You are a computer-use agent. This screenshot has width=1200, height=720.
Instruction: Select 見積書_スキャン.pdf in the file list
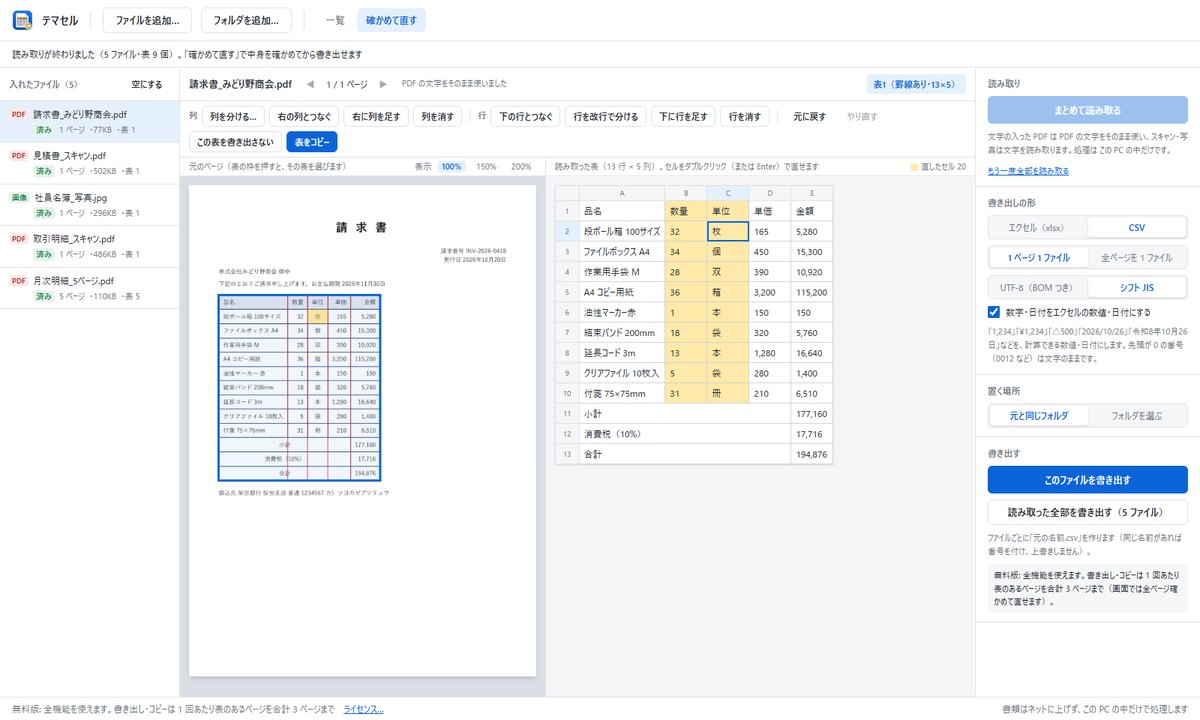click(x=90, y=163)
